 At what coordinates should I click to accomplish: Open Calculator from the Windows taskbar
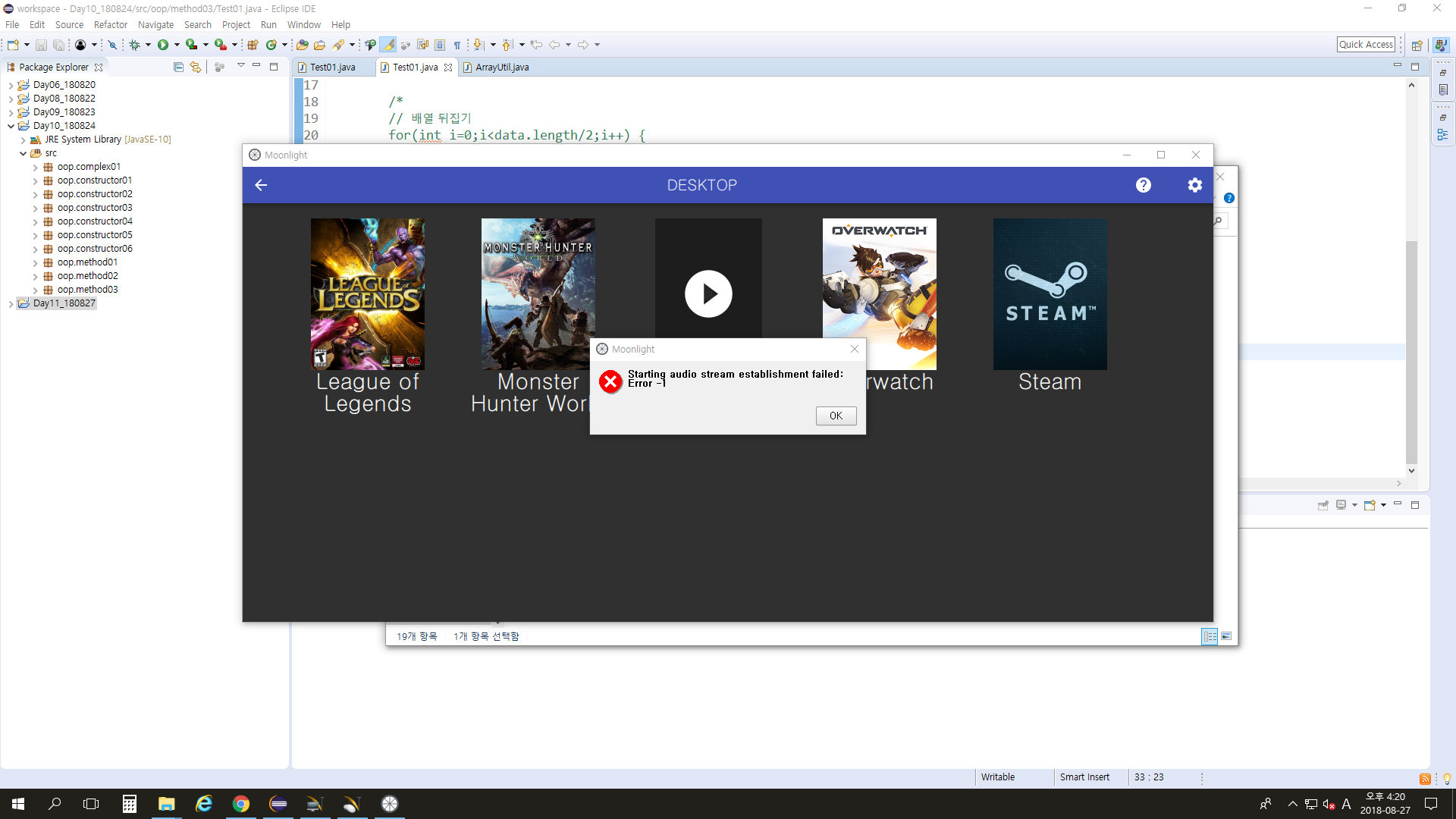(x=130, y=804)
